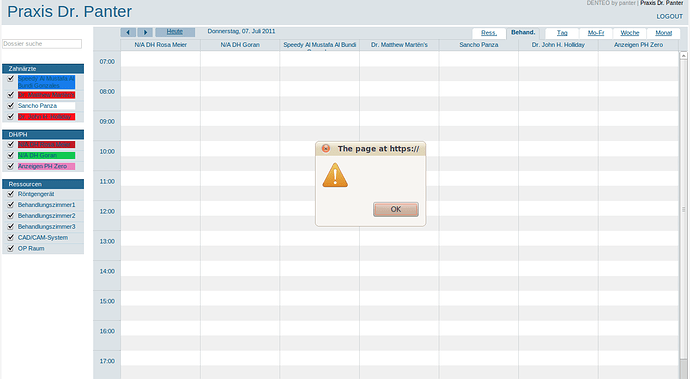Go to previous day arrow

(128, 32)
